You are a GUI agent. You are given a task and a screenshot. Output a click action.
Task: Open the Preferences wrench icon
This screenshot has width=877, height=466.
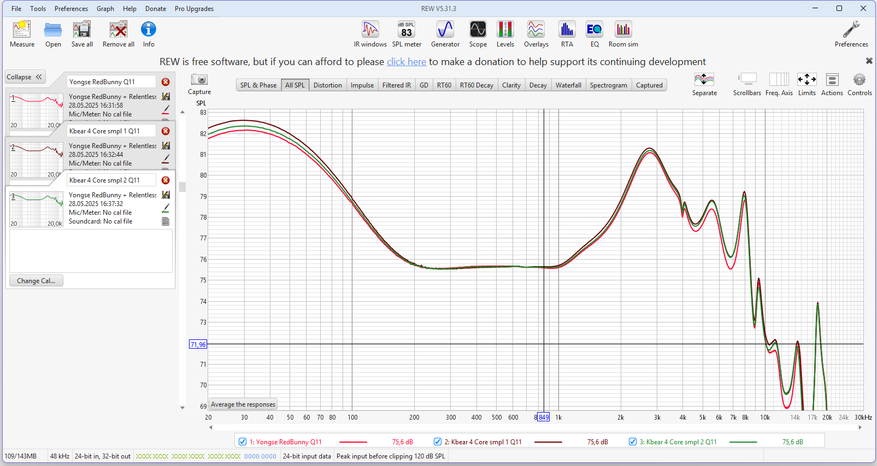click(x=851, y=31)
